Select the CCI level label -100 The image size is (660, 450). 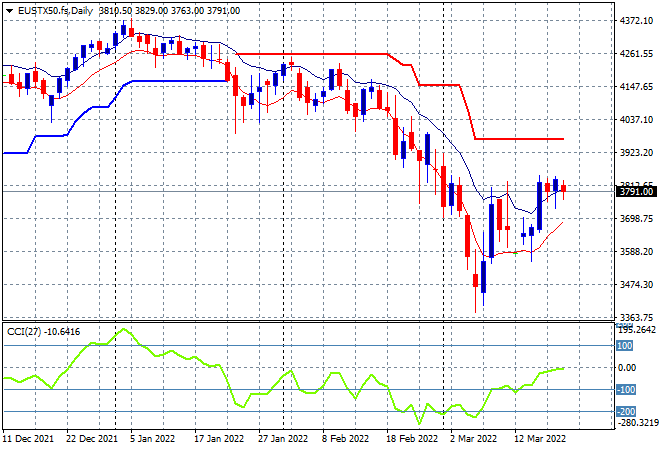click(626, 389)
